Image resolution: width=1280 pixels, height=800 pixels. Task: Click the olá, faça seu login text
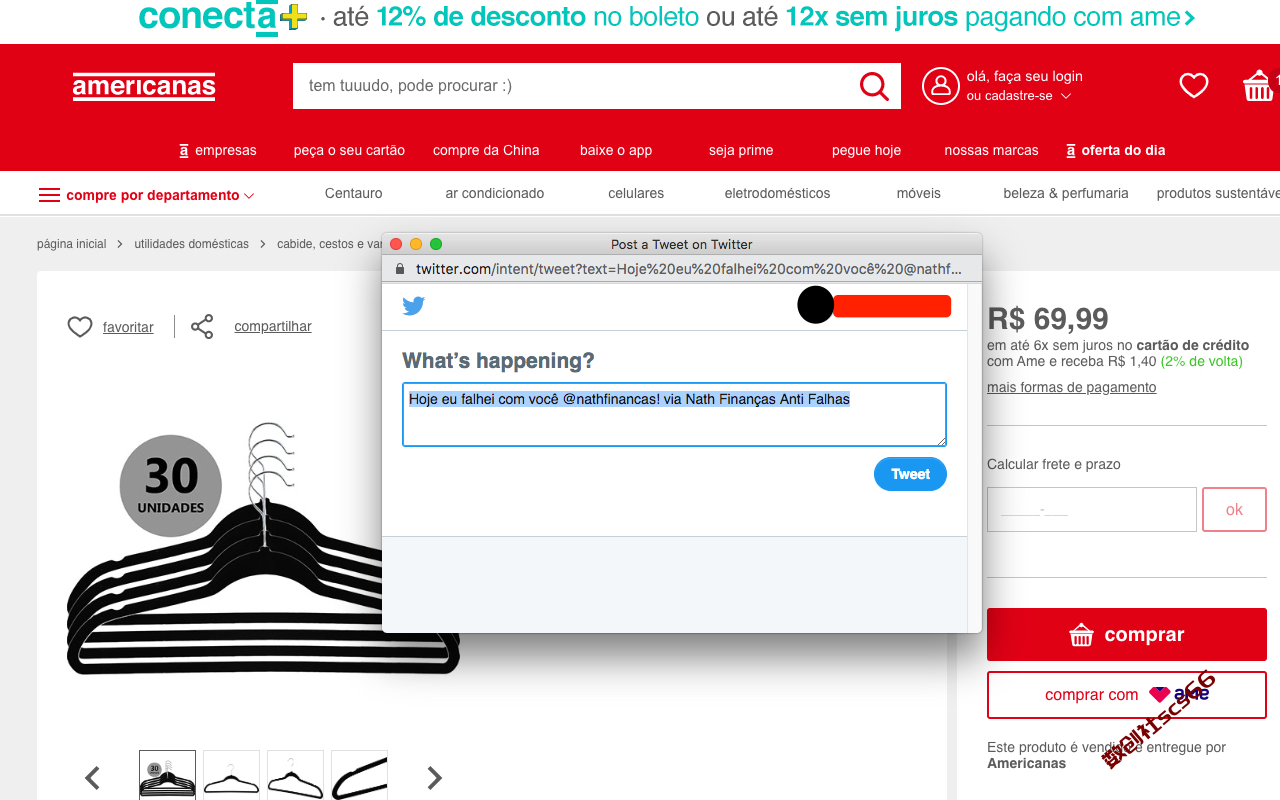(x=1024, y=76)
